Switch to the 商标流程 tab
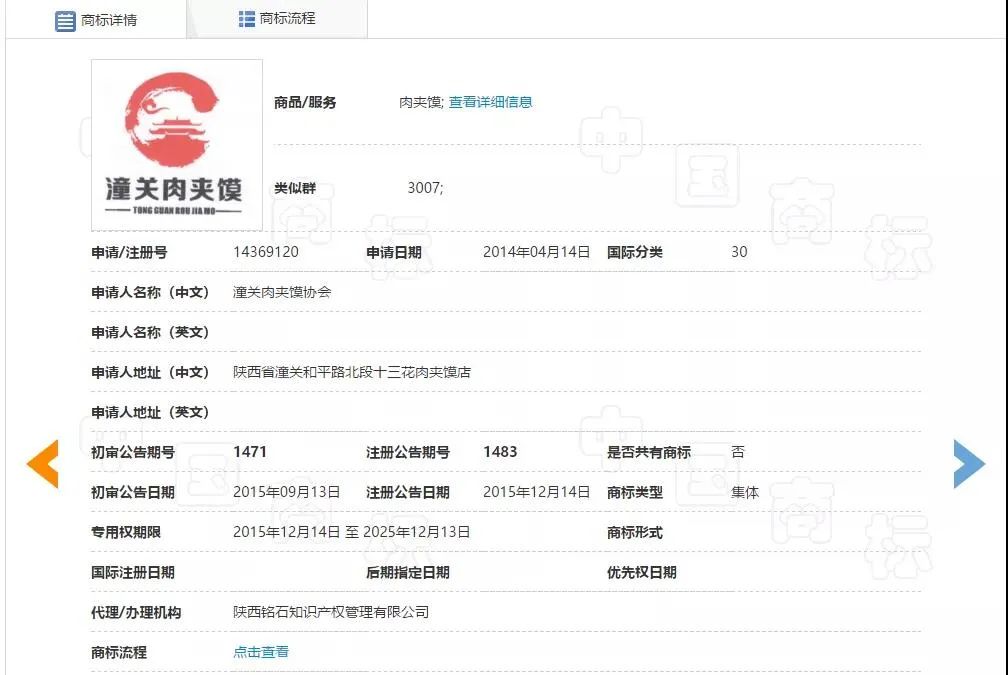 pyautogui.click(x=277, y=19)
